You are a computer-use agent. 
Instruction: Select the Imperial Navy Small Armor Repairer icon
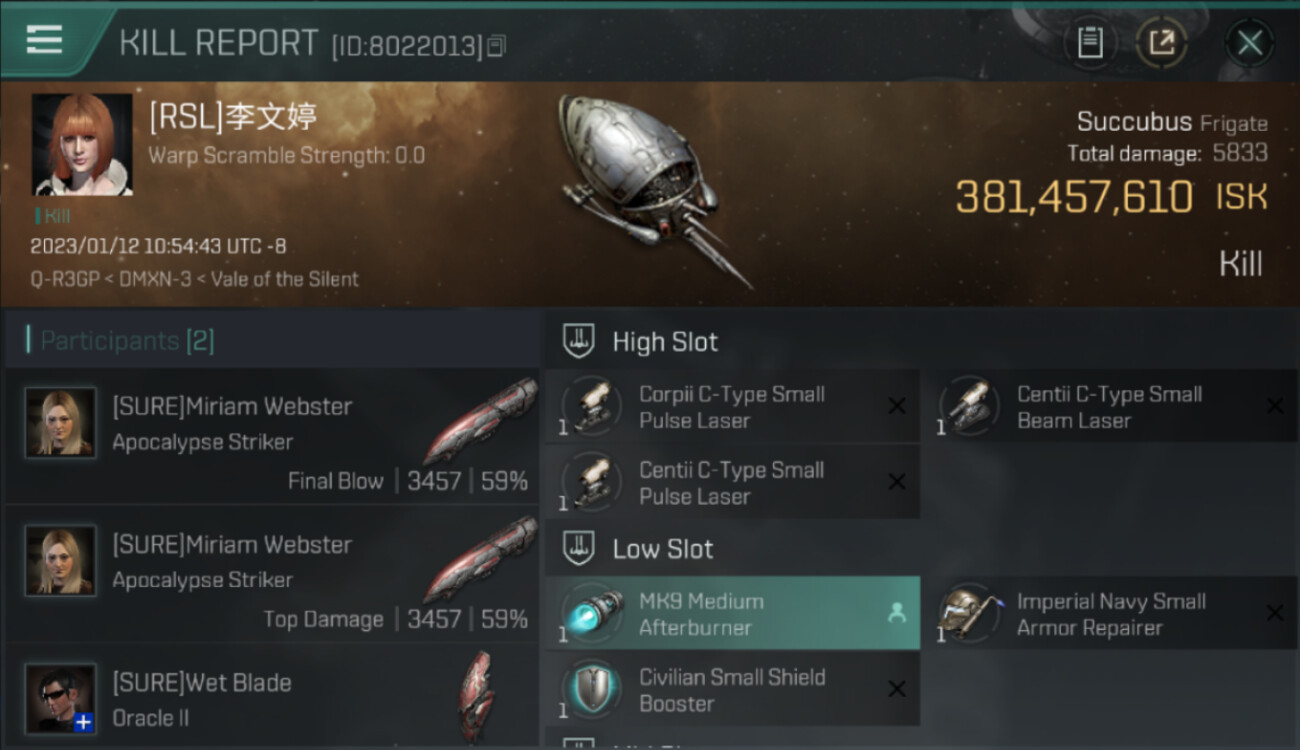point(969,614)
